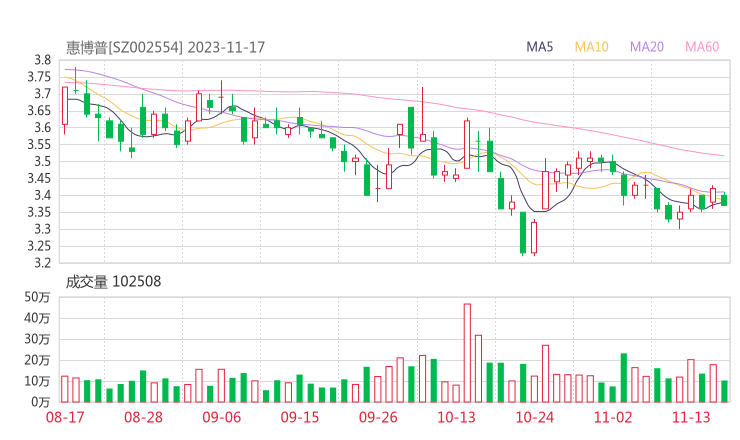Image resolution: width=740 pixels, height=440 pixels.
Task: Click the 11-13 date axis label
Action: (691, 417)
